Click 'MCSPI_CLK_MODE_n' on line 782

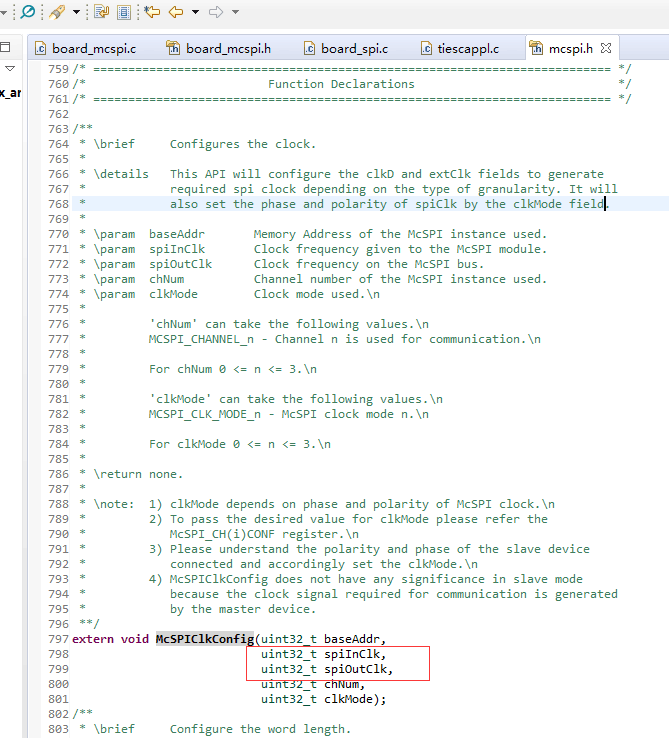[x=204, y=414]
